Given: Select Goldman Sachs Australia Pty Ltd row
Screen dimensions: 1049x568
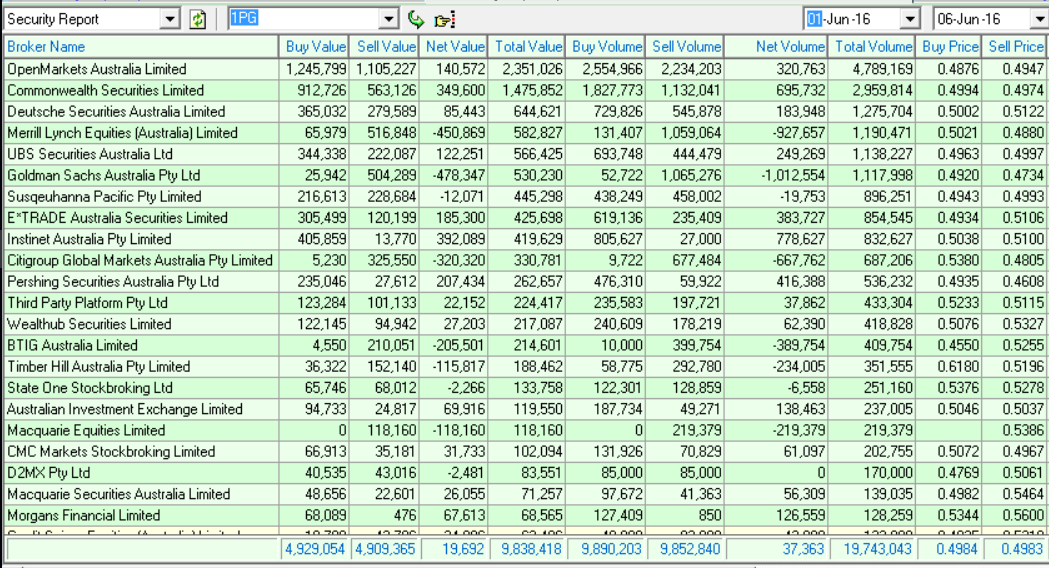Looking at the screenshot, I should [x=524, y=175].
